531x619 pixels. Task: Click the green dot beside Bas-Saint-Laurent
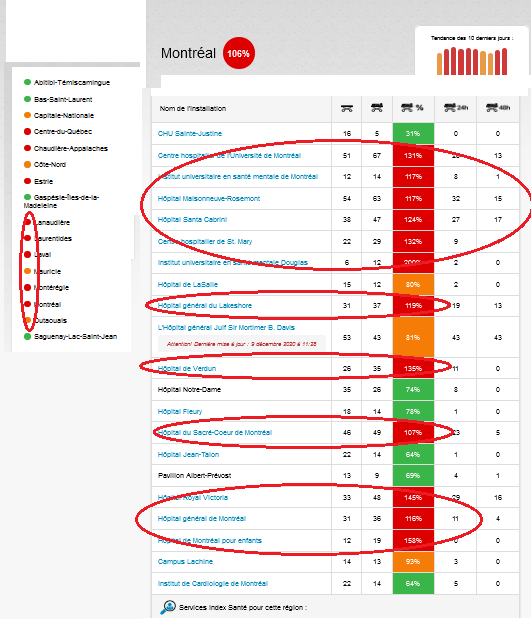(27, 99)
